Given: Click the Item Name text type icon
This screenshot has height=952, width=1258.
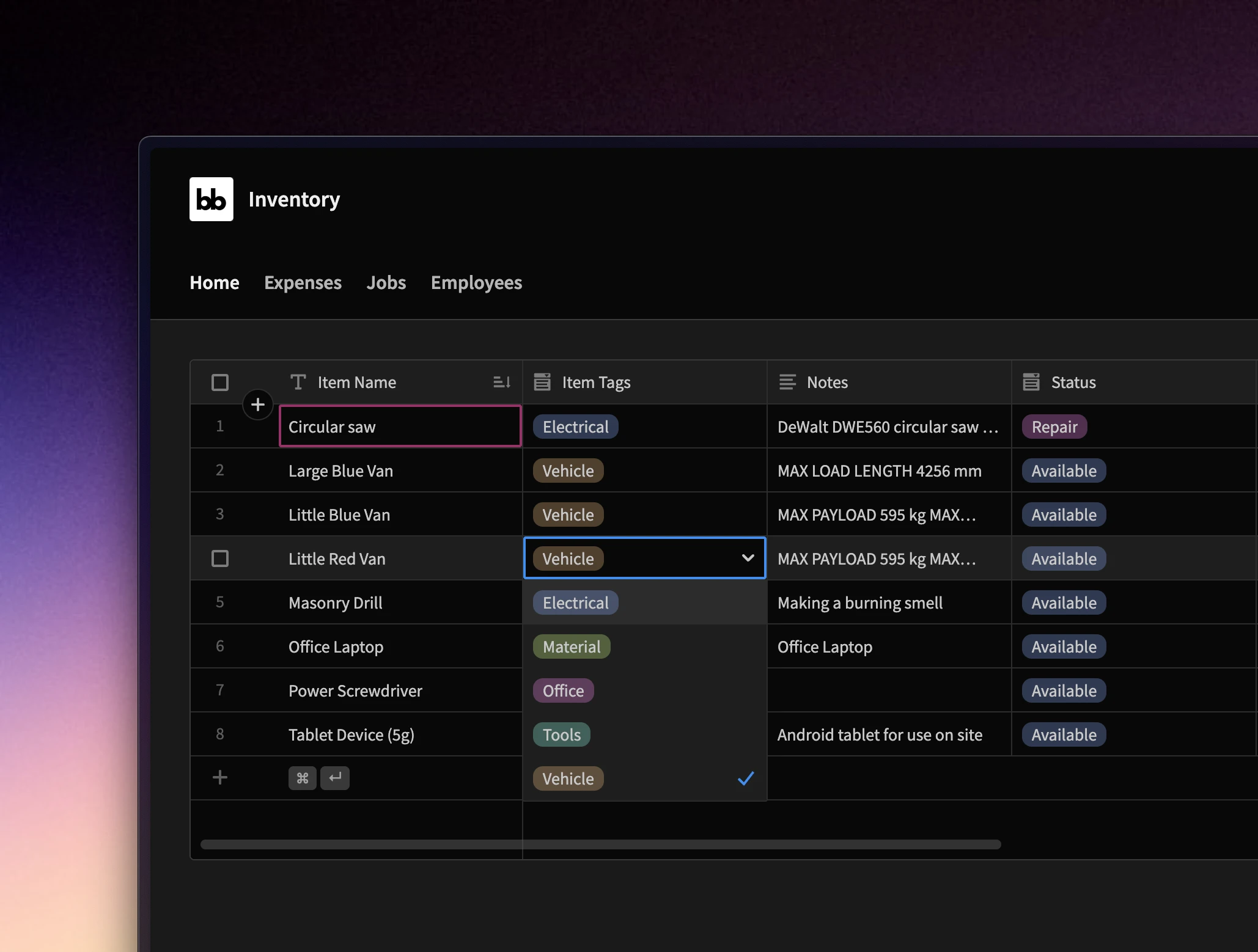Looking at the screenshot, I should coord(298,383).
